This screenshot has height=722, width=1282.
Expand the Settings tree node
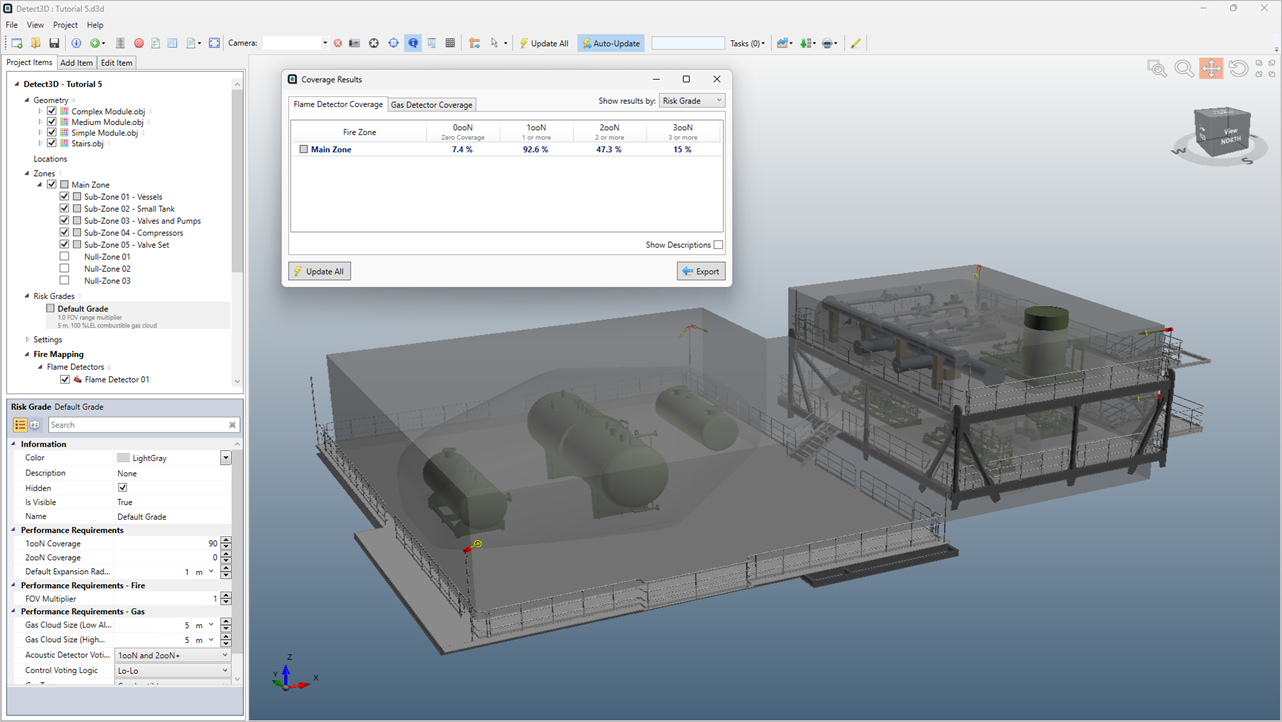click(x=27, y=339)
